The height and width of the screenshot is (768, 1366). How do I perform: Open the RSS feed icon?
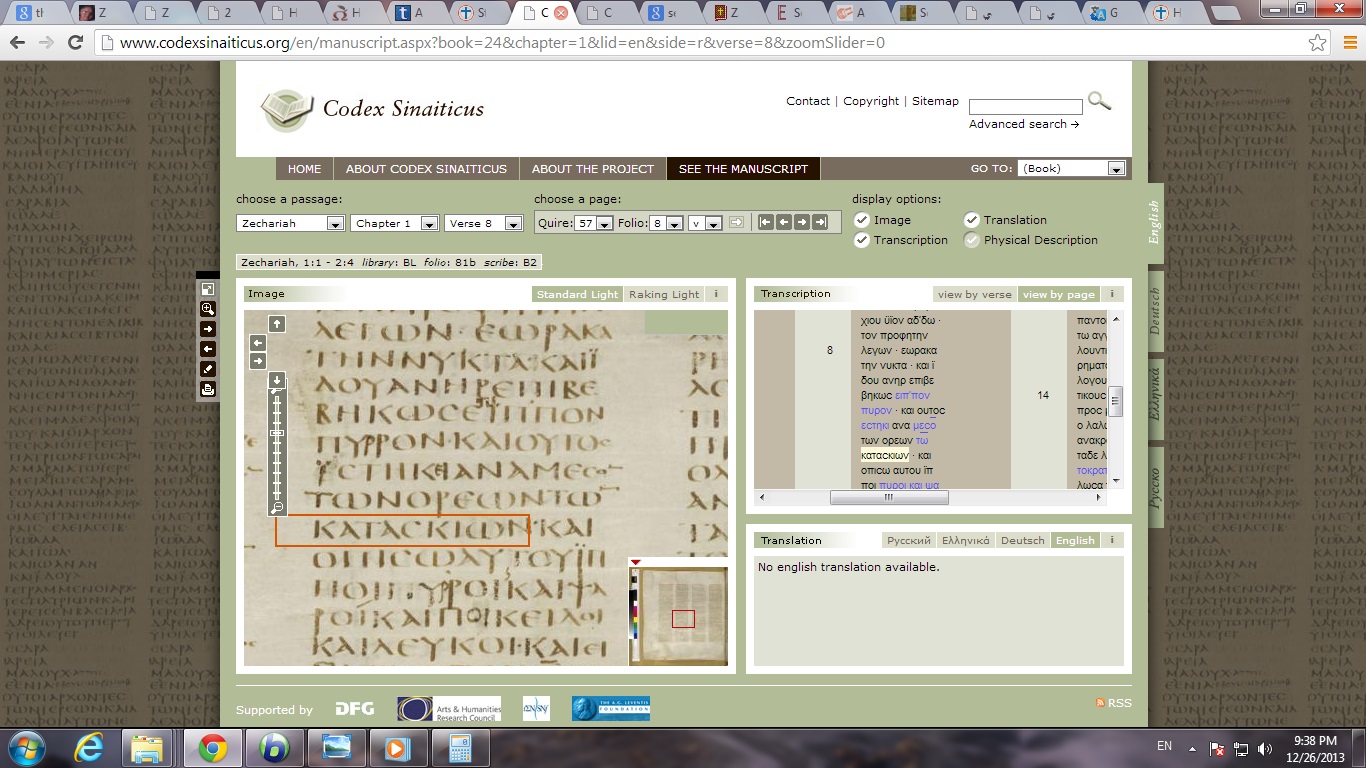coord(1101,703)
